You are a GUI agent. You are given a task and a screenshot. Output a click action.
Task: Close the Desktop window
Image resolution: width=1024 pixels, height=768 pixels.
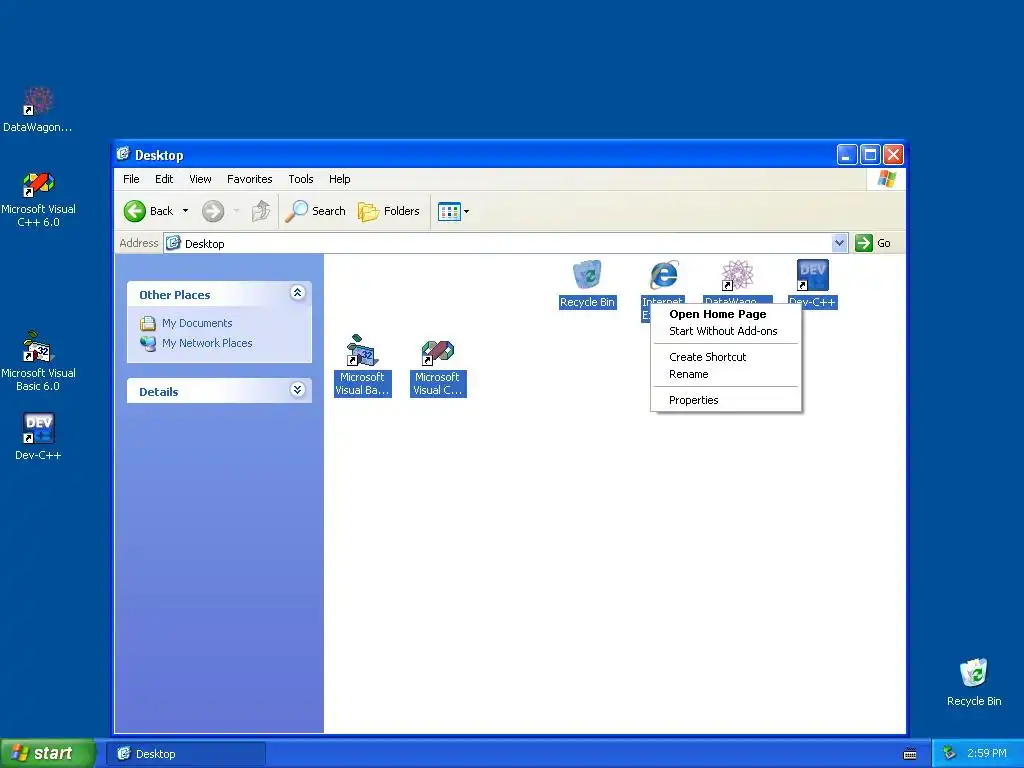click(893, 155)
